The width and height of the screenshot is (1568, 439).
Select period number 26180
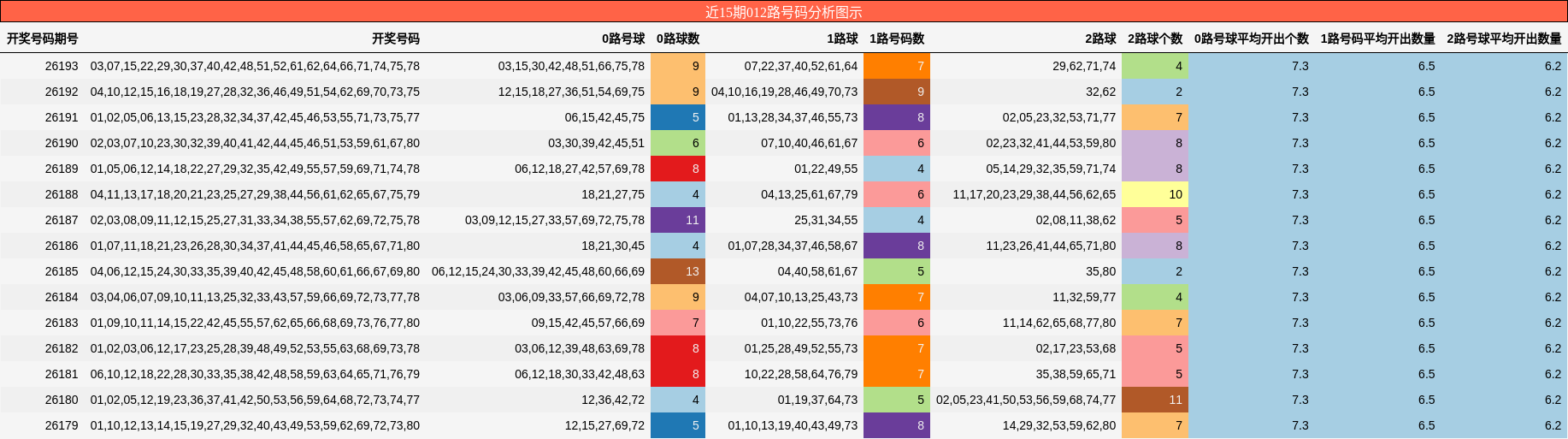click(x=62, y=400)
